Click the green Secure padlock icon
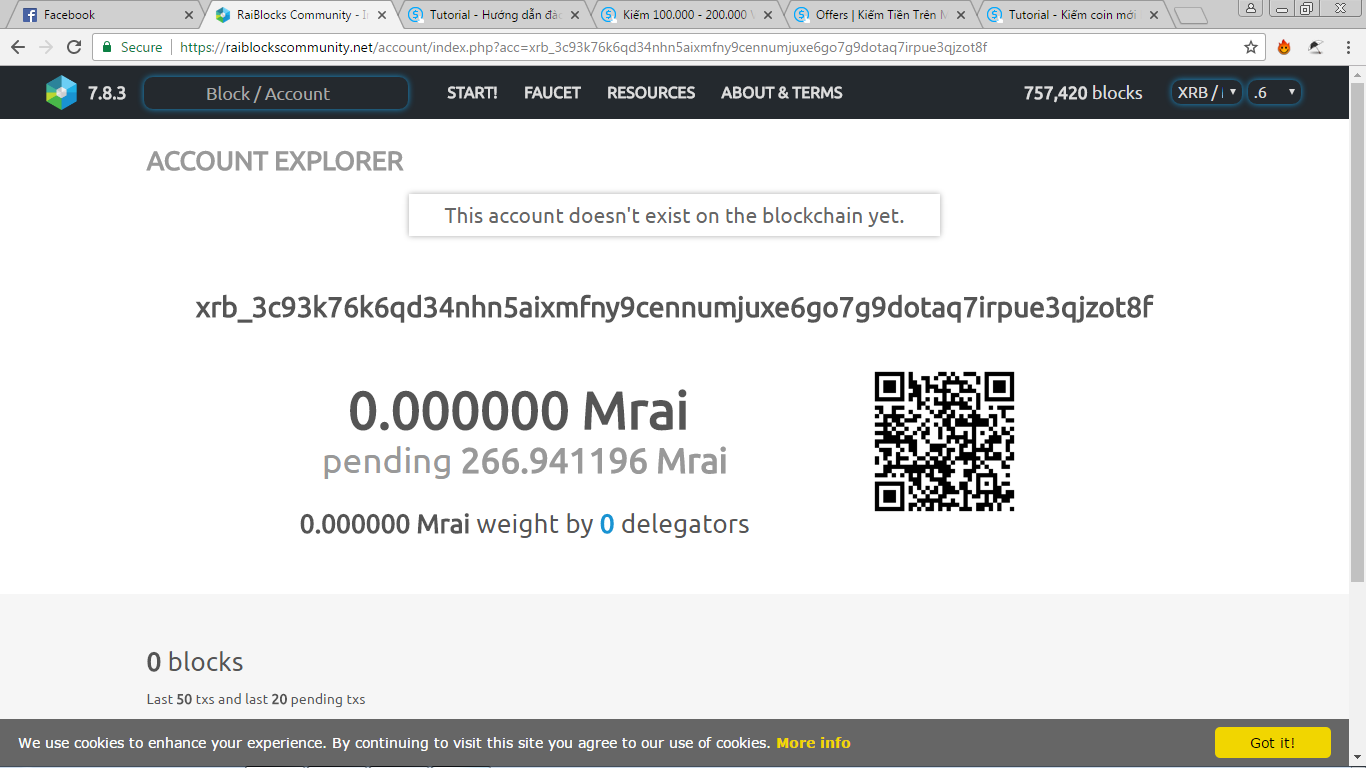This screenshot has height=768, width=1366. (107, 47)
